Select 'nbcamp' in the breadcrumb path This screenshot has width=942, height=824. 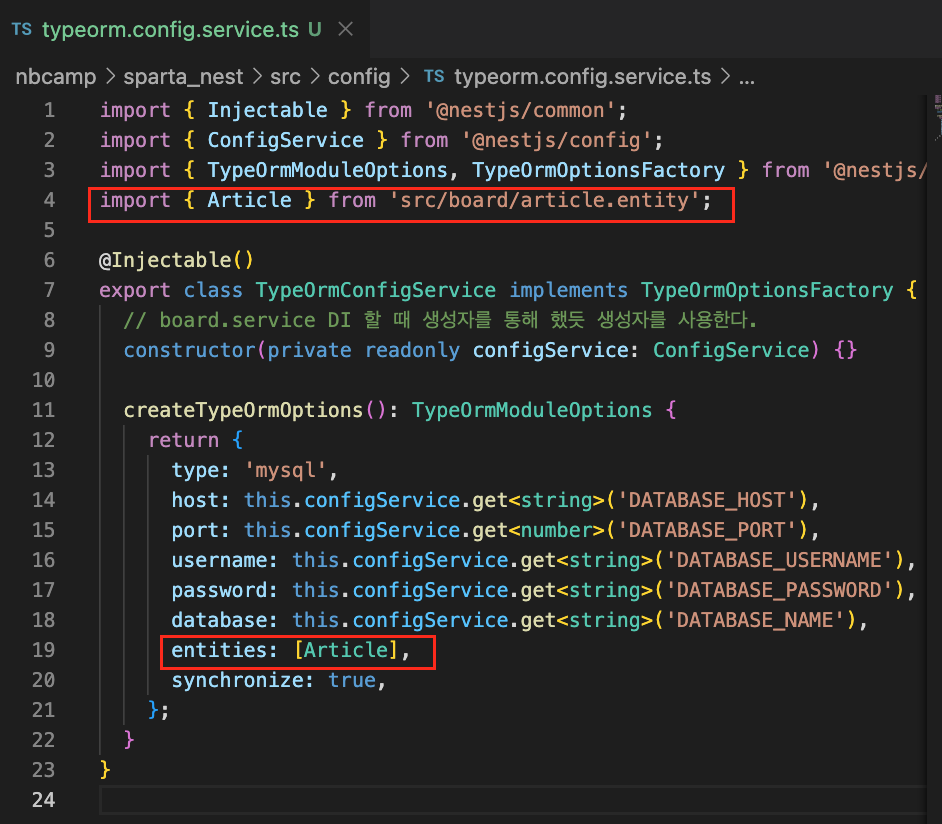point(55,76)
